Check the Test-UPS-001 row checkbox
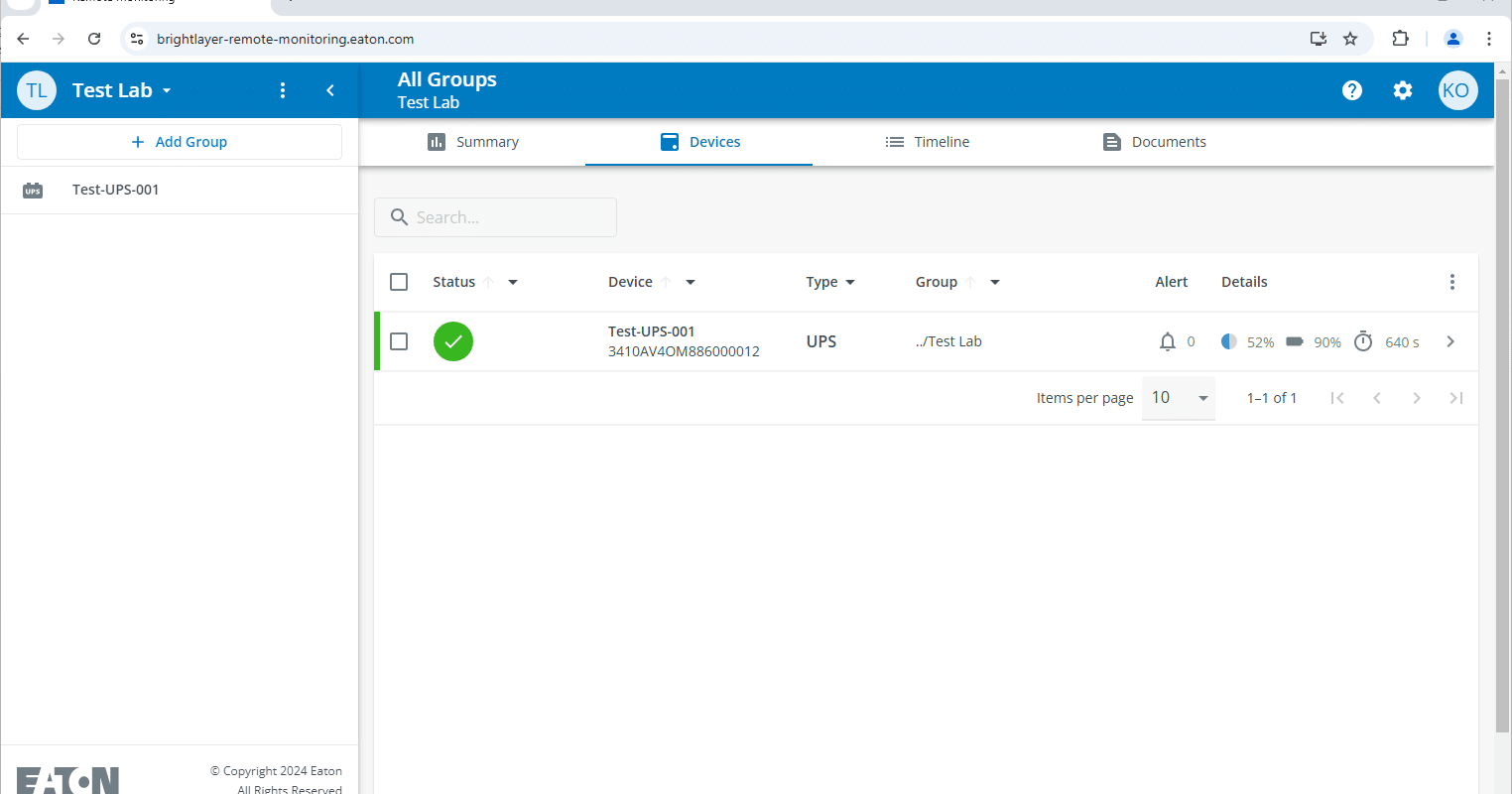This screenshot has height=794, width=1512. coord(399,341)
